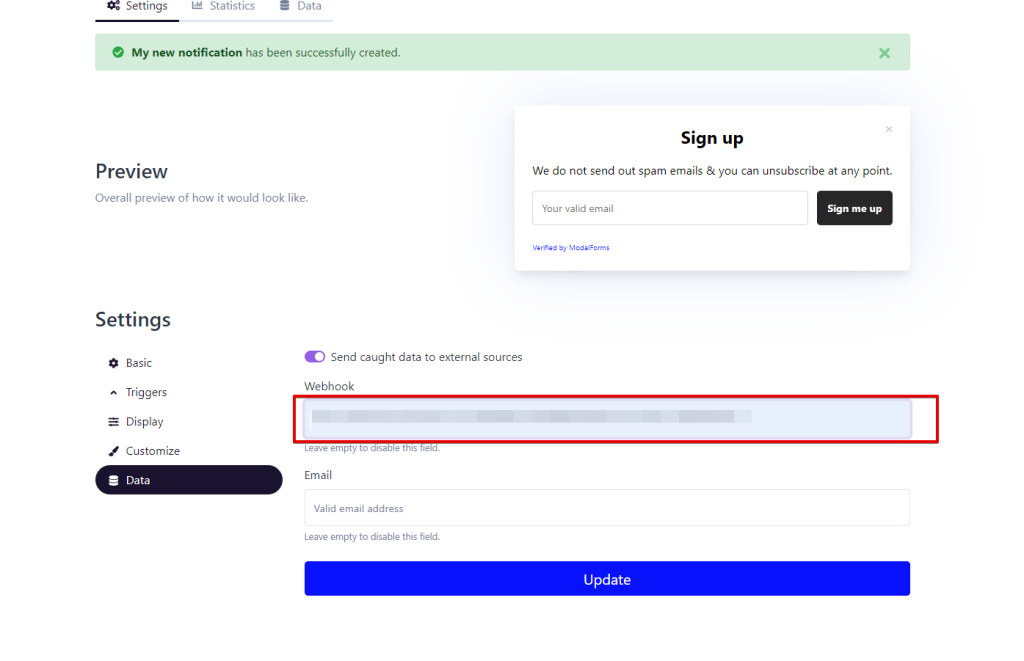Image resolution: width=1024 pixels, height=661 pixels.
Task: Open the 'Verified by ModalForms' link
Action: point(571,248)
